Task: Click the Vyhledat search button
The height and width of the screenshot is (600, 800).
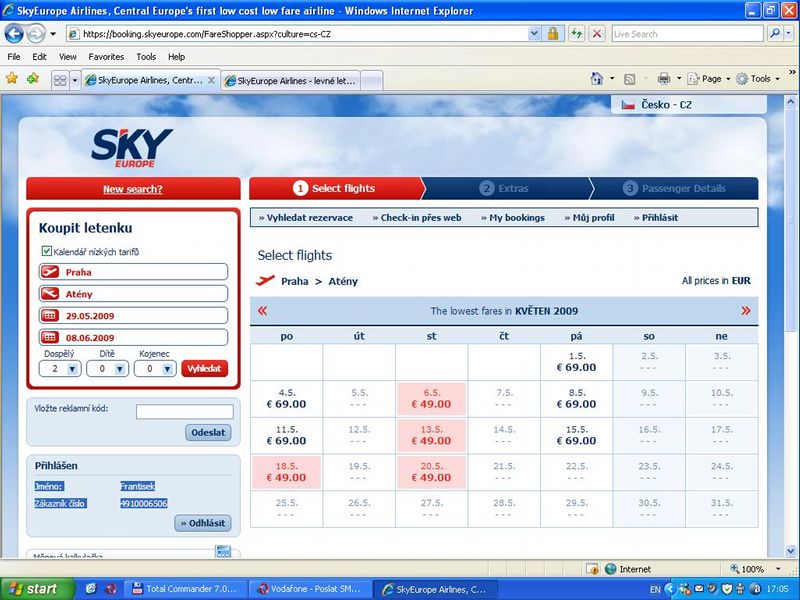Action: [x=205, y=368]
